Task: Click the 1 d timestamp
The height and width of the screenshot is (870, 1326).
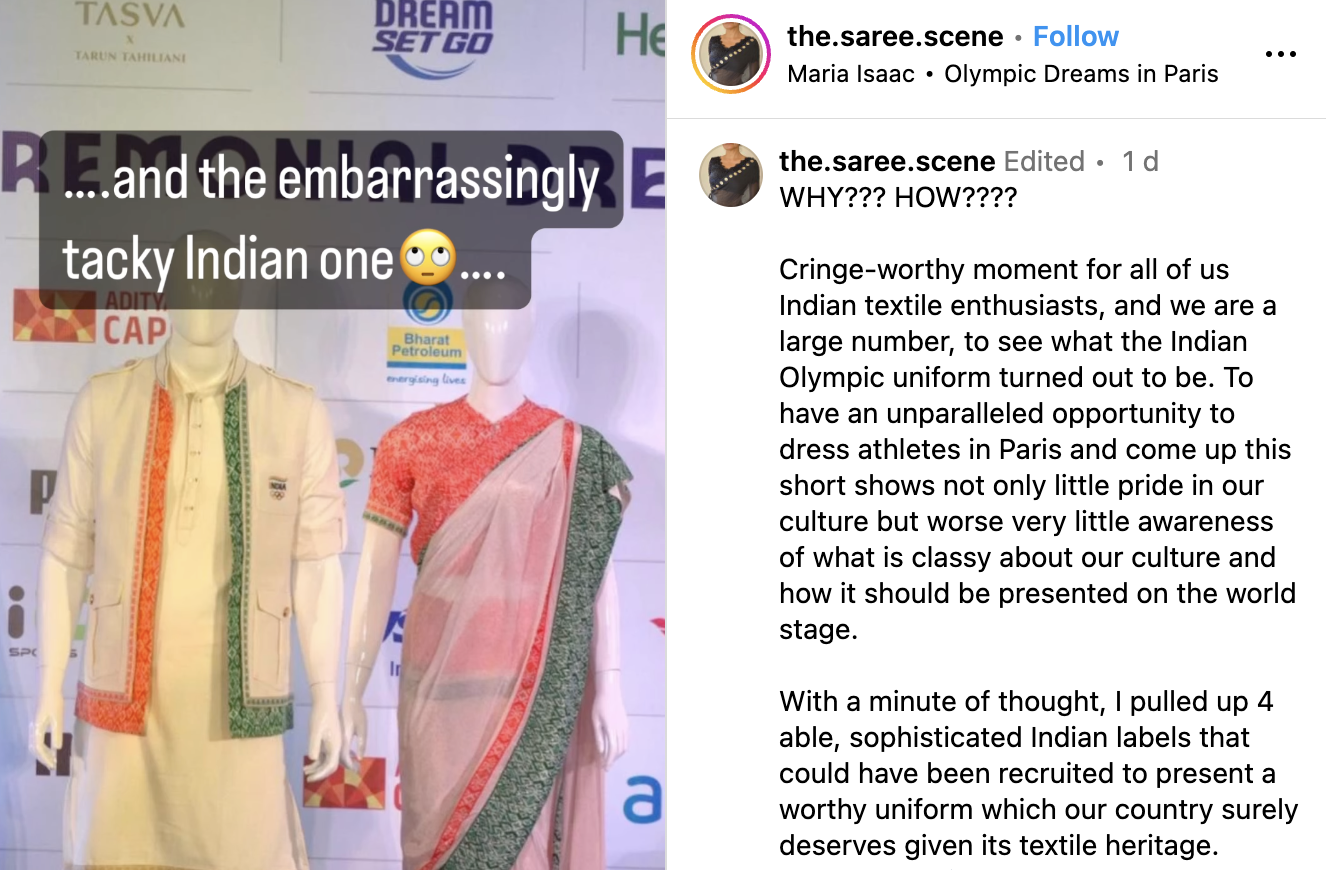Action: click(1140, 161)
